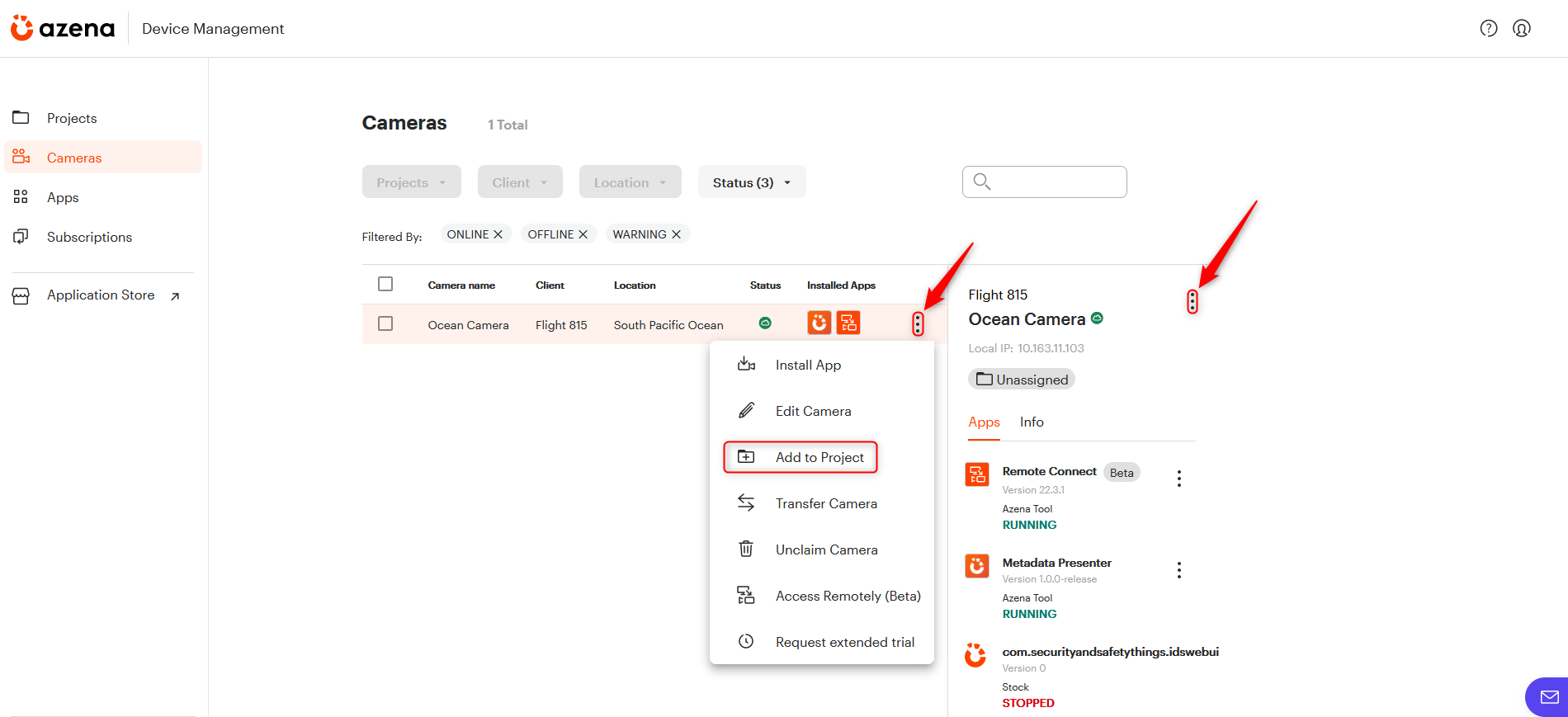This screenshot has height=717, width=1568.
Task: Switch to the Info tab in details
Action: click(1032, 422)
